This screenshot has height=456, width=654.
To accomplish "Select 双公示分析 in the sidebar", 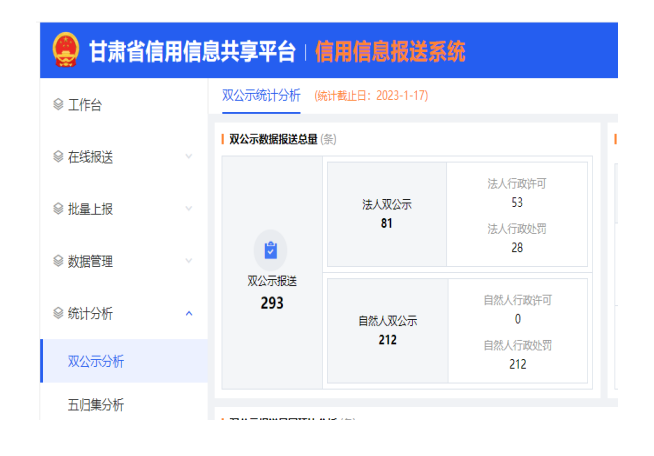I will pos(96,361).
